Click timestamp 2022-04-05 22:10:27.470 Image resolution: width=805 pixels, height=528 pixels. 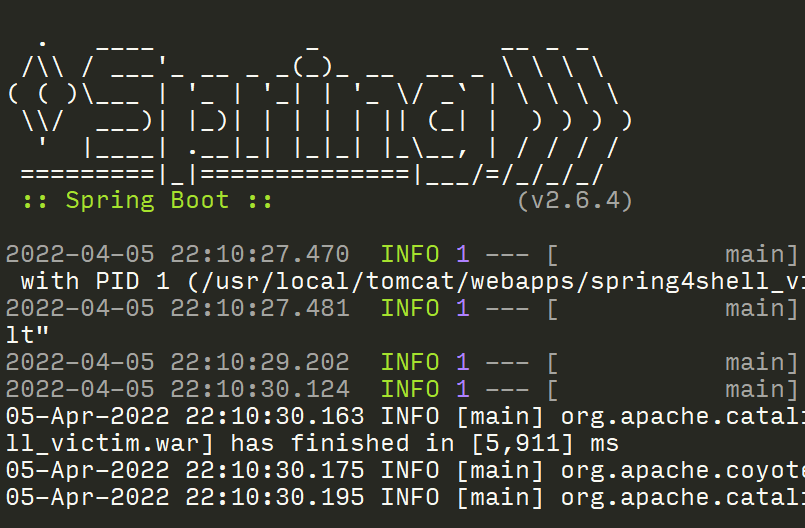tap(178, 255)
